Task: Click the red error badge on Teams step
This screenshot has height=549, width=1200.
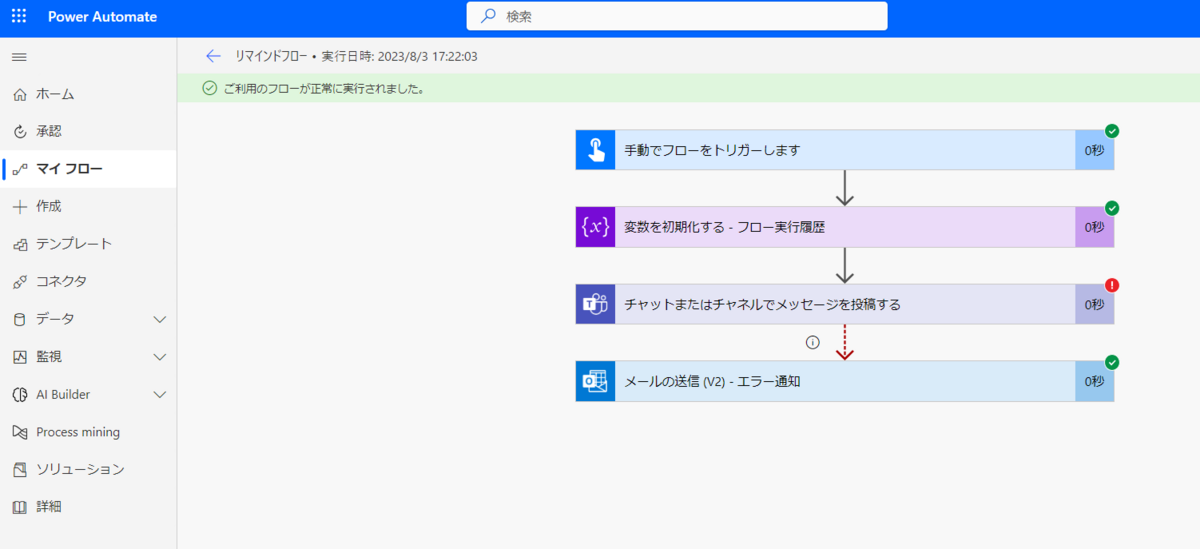Action: tap(1112, 285)
